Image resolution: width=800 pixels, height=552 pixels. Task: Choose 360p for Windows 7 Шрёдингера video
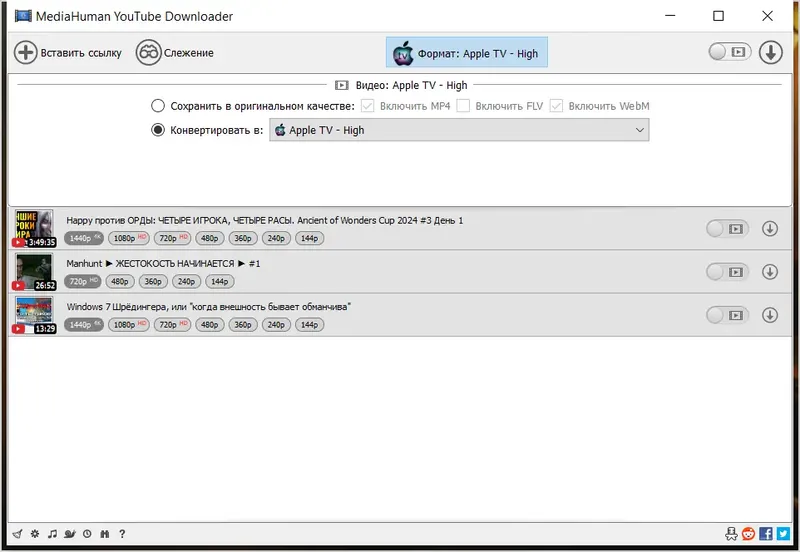tap(243, 325)
